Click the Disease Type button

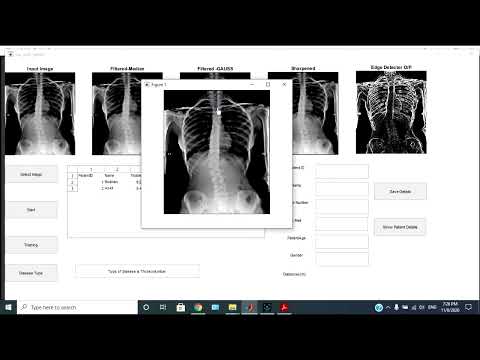point(31,273)
